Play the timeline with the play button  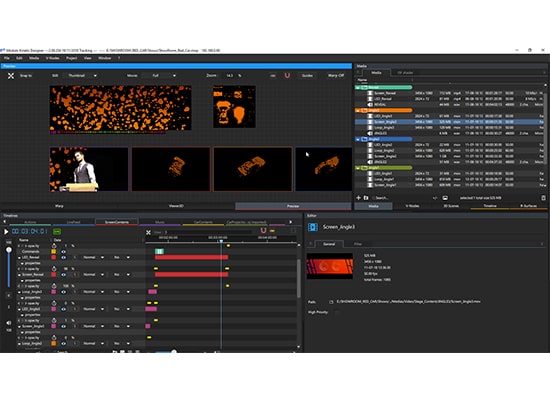click(x=6, y=232)
